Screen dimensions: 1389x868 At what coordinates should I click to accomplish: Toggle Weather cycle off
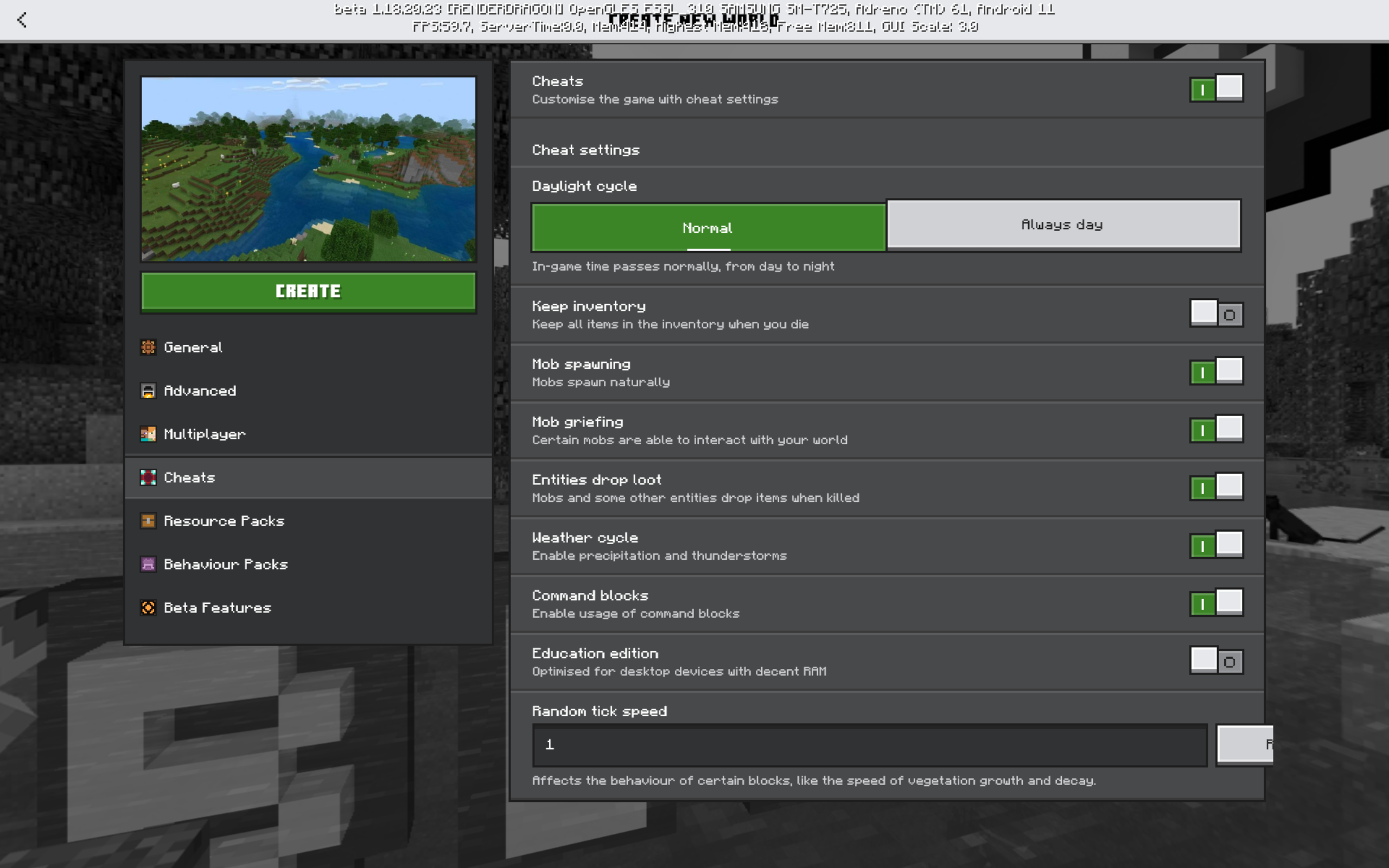[1216, 545]
